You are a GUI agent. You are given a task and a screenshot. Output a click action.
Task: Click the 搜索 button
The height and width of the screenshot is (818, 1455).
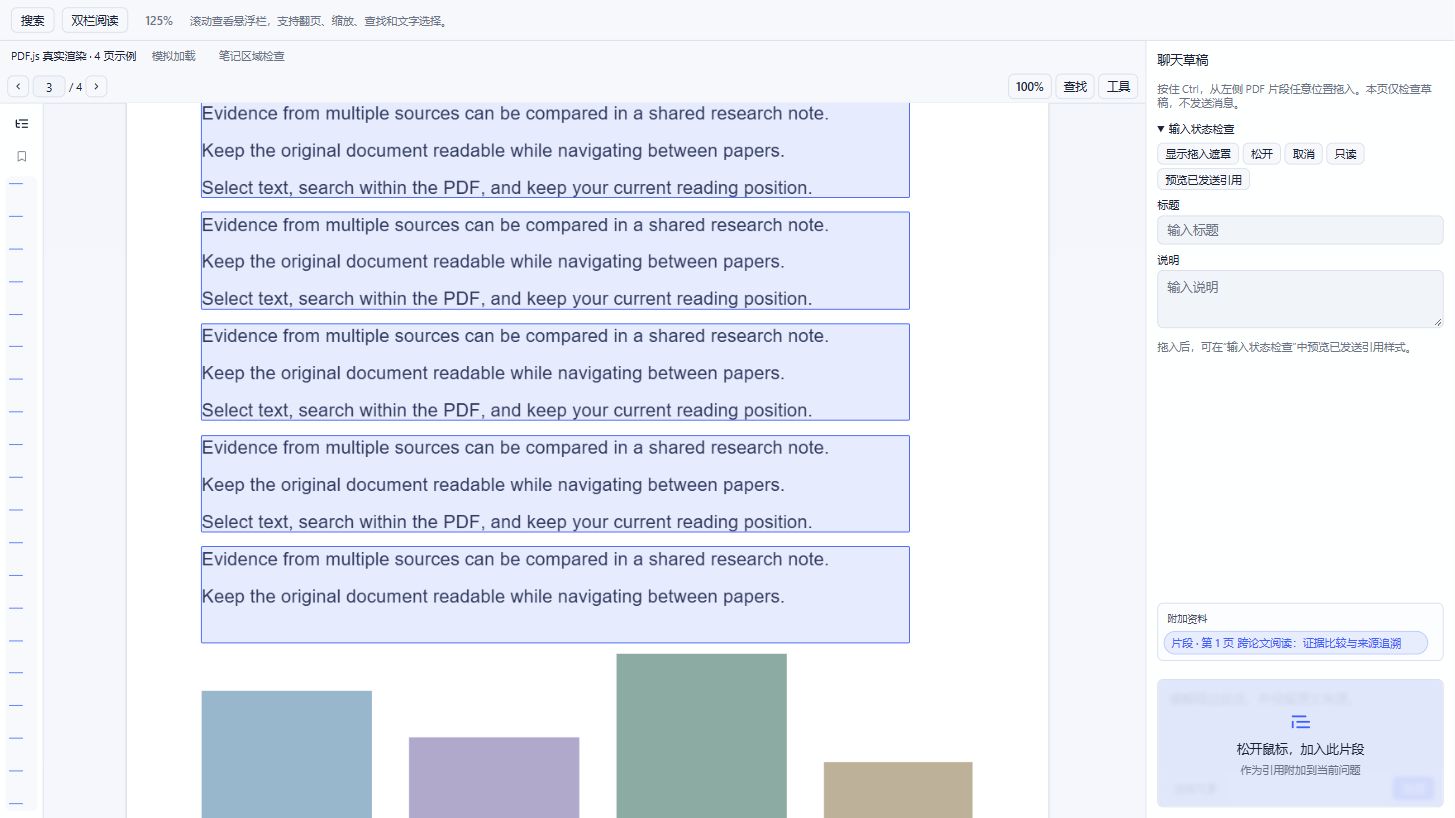coord(33,20)
